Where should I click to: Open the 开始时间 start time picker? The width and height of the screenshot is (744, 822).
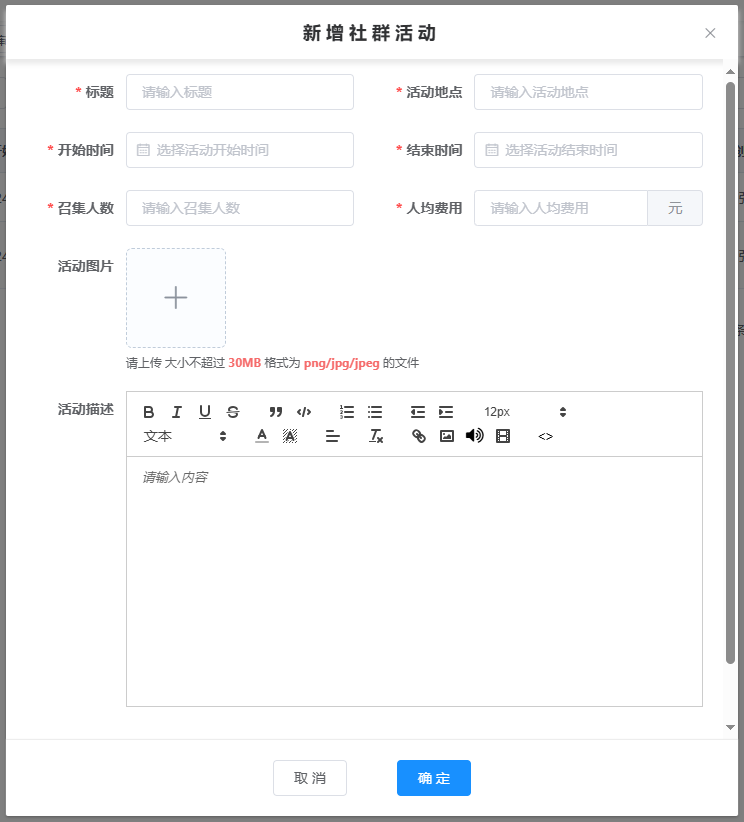240,150
